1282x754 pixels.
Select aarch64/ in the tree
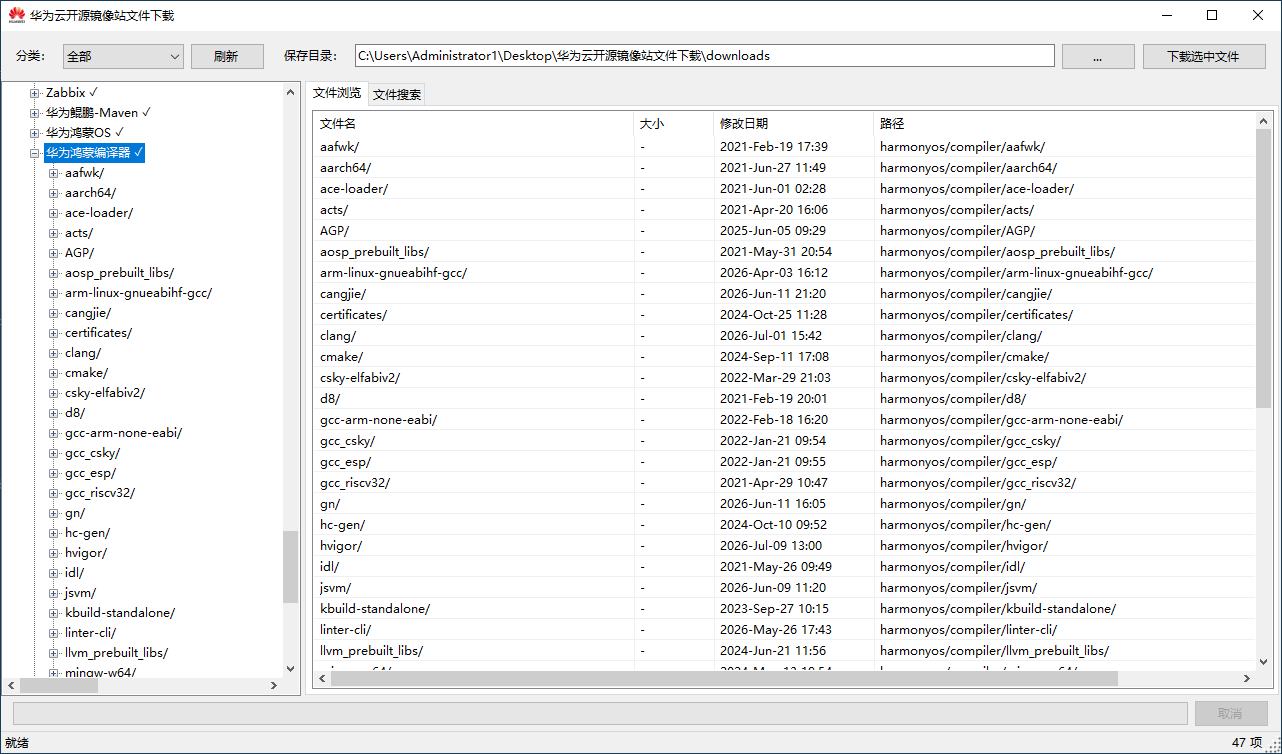click(90, 193)
